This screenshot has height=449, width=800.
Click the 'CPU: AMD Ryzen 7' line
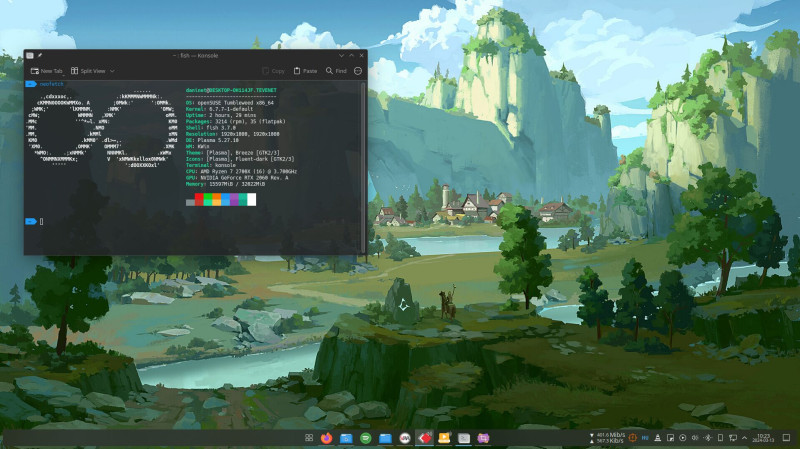[241, 171]
